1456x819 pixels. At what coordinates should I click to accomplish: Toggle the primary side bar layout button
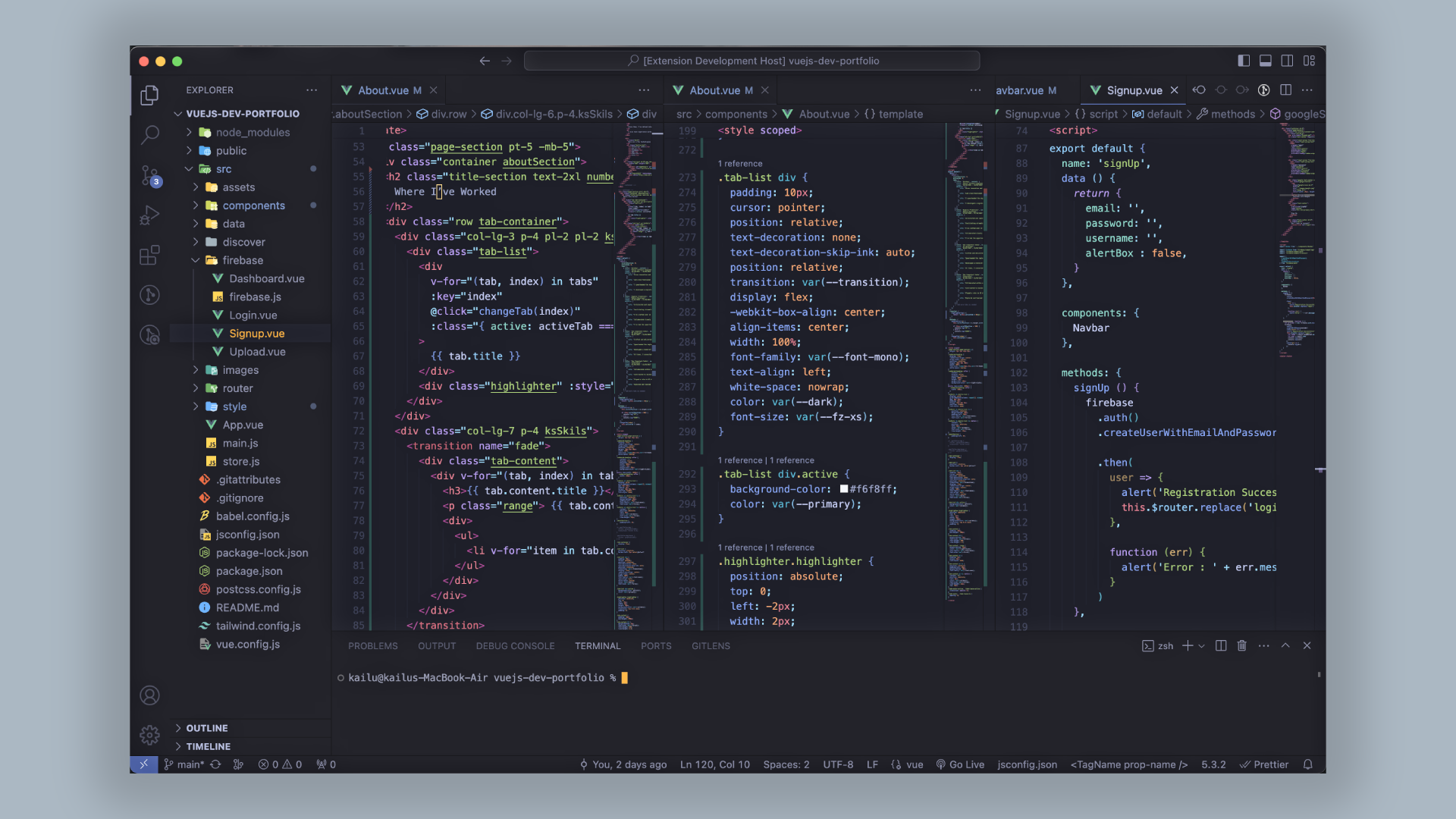click(1244, 61)
